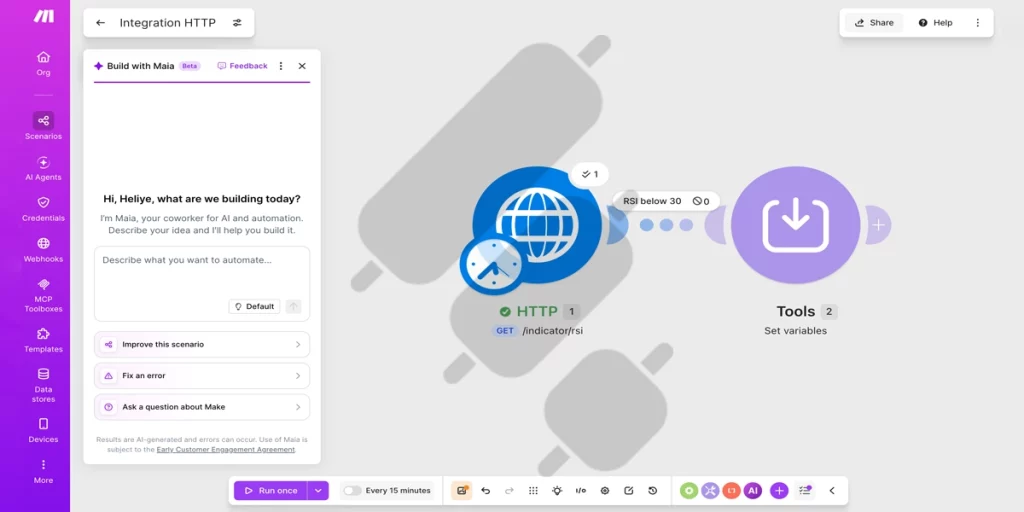The image size is (1024, 512).
Task: Add a module after Tools
Action: [x=879, y=225]
